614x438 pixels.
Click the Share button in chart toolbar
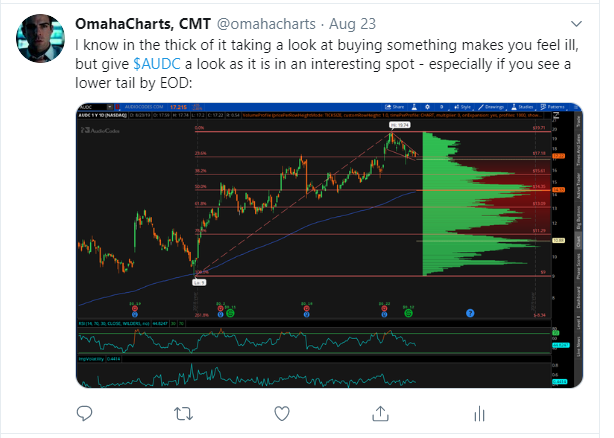[395, 107]
